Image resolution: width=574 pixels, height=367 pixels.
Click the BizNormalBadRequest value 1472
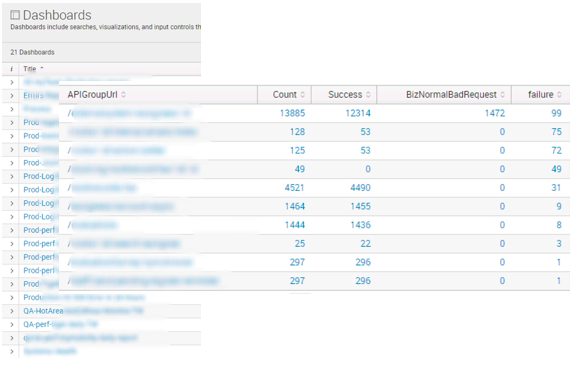pos(495,113)
